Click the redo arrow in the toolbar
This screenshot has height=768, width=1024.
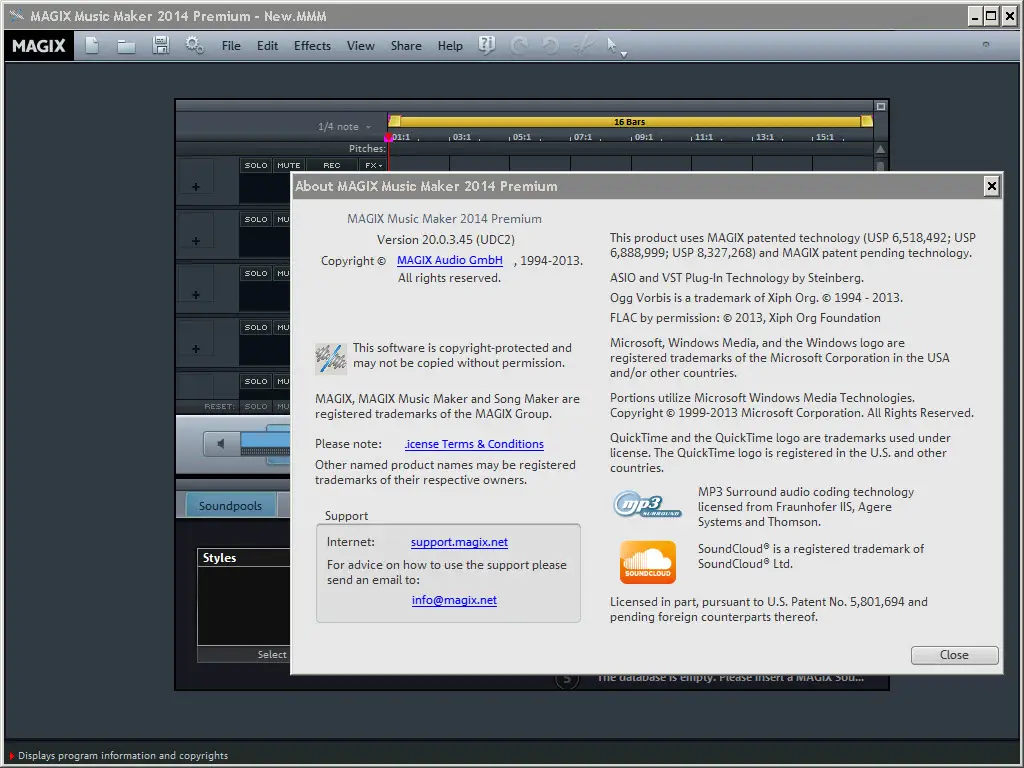coord(519,45)
